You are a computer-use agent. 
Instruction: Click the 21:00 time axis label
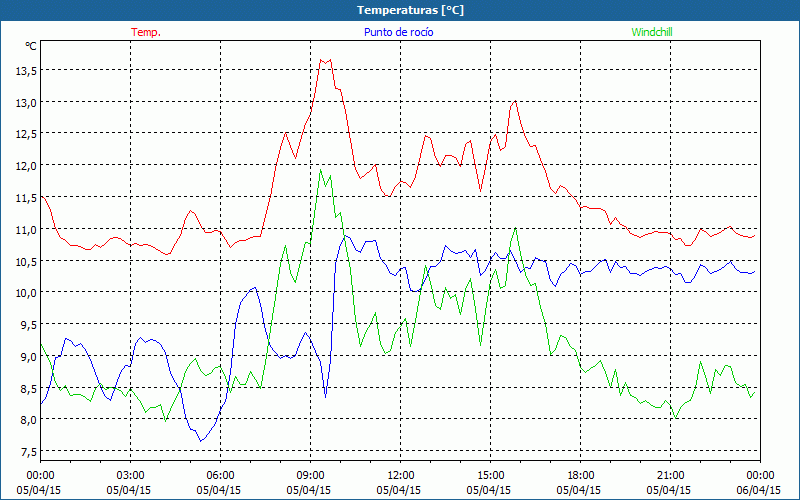[x=670, y=476]
